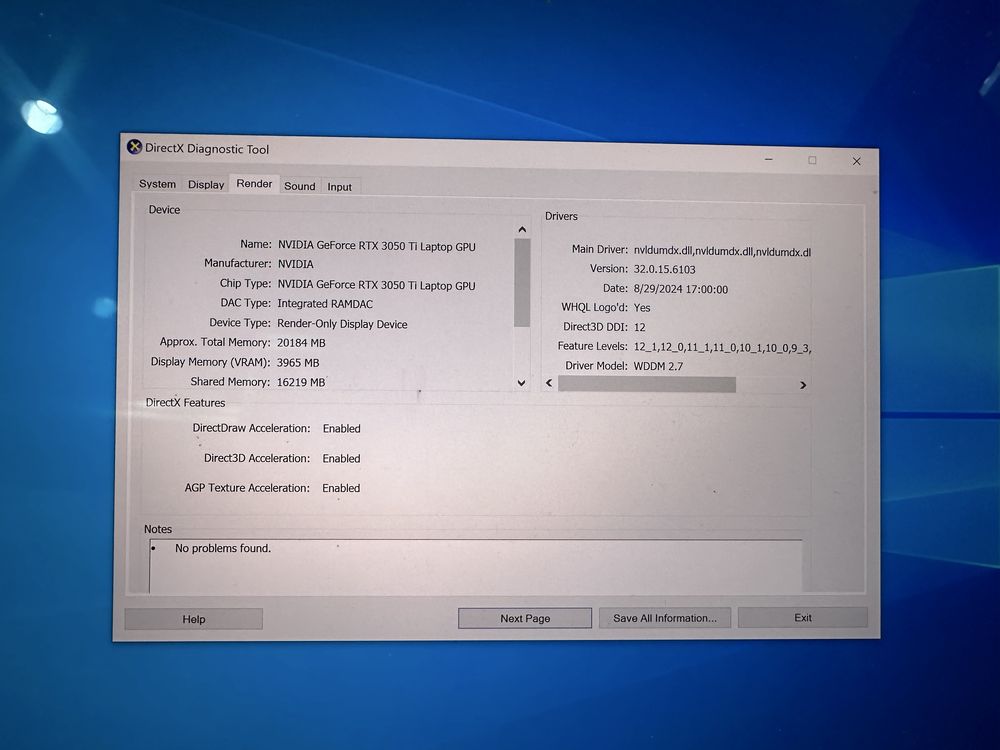The image size is (1000, 750).
Task: Open the Sound tab
Action: point(300,186)
